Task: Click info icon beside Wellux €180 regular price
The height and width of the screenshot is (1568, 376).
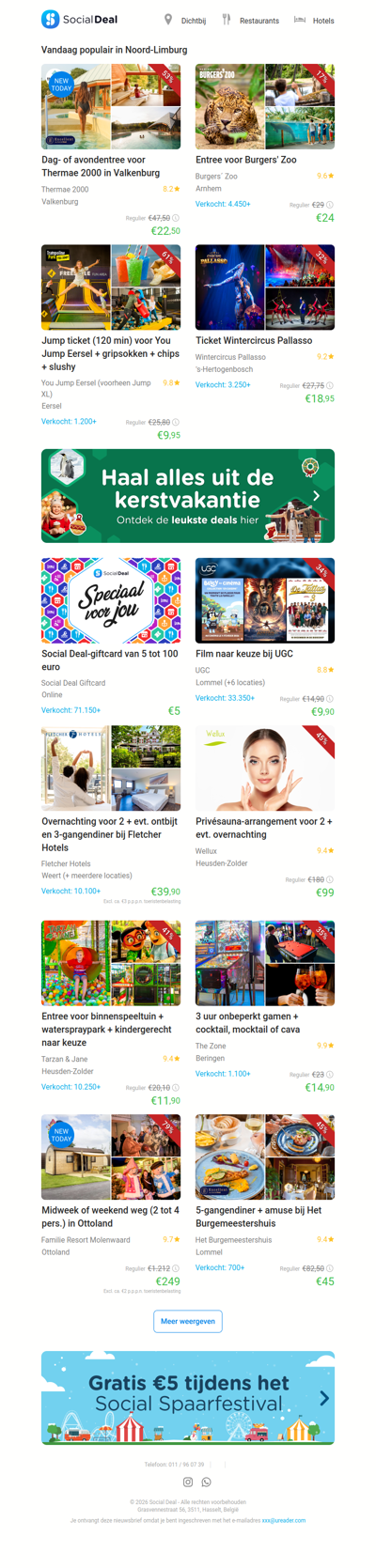Action: (x=330, y=879)
